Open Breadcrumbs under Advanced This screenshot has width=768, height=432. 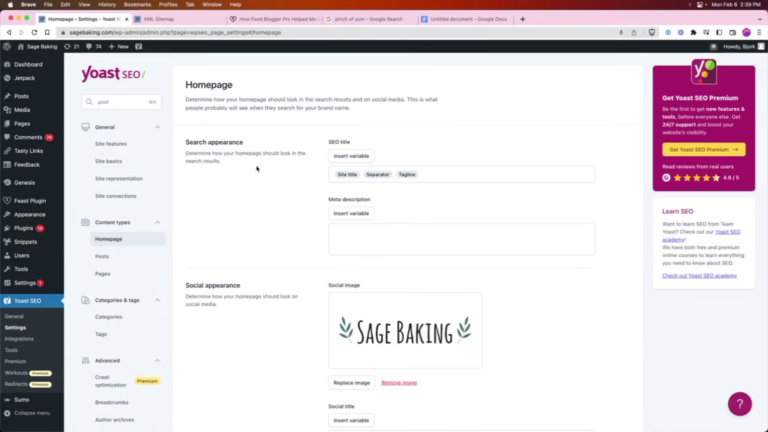click(112, 403)
